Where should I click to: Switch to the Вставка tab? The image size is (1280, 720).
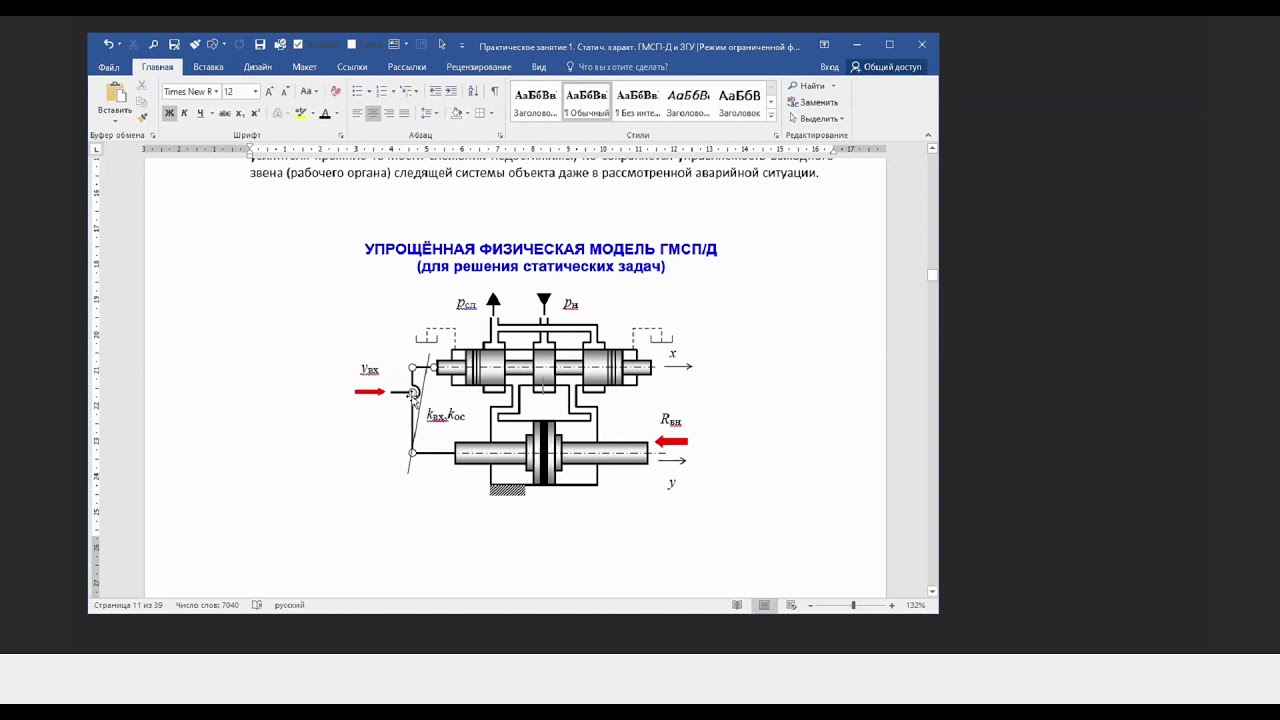208,67
